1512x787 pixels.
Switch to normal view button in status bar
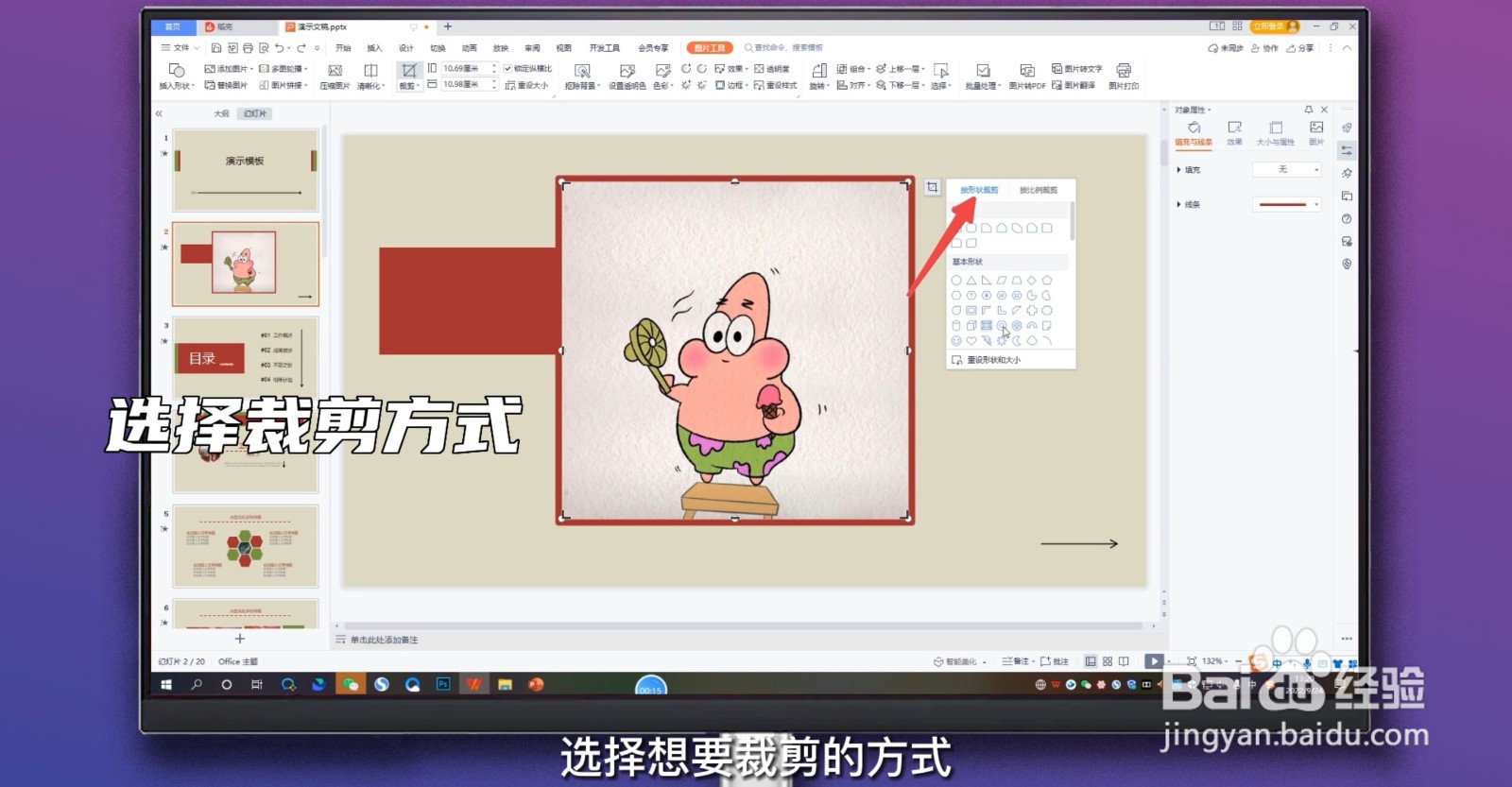pos(1091,661)
